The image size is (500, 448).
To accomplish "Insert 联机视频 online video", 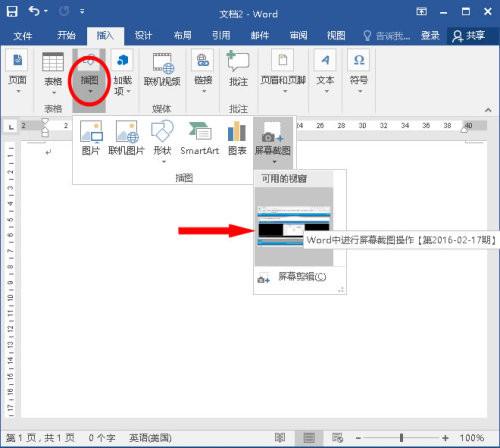I will pyautogui.click(x=162, y=70).
